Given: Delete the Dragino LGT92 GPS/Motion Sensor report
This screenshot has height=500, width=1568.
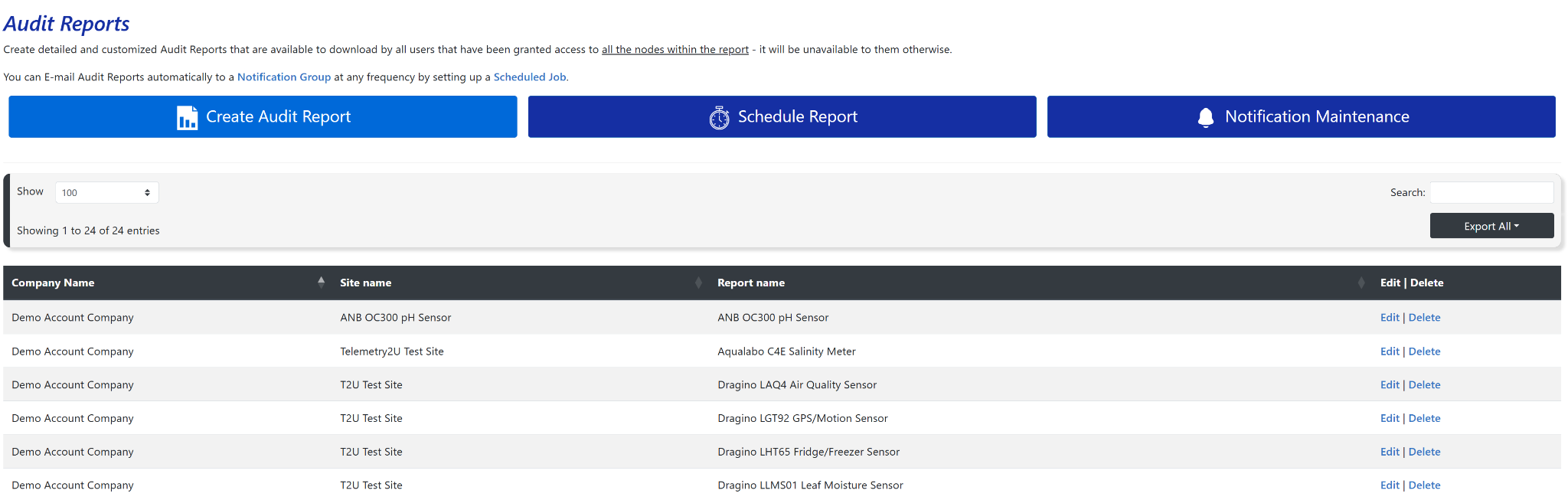Looking at the screenshot, I should (1424, 419).
